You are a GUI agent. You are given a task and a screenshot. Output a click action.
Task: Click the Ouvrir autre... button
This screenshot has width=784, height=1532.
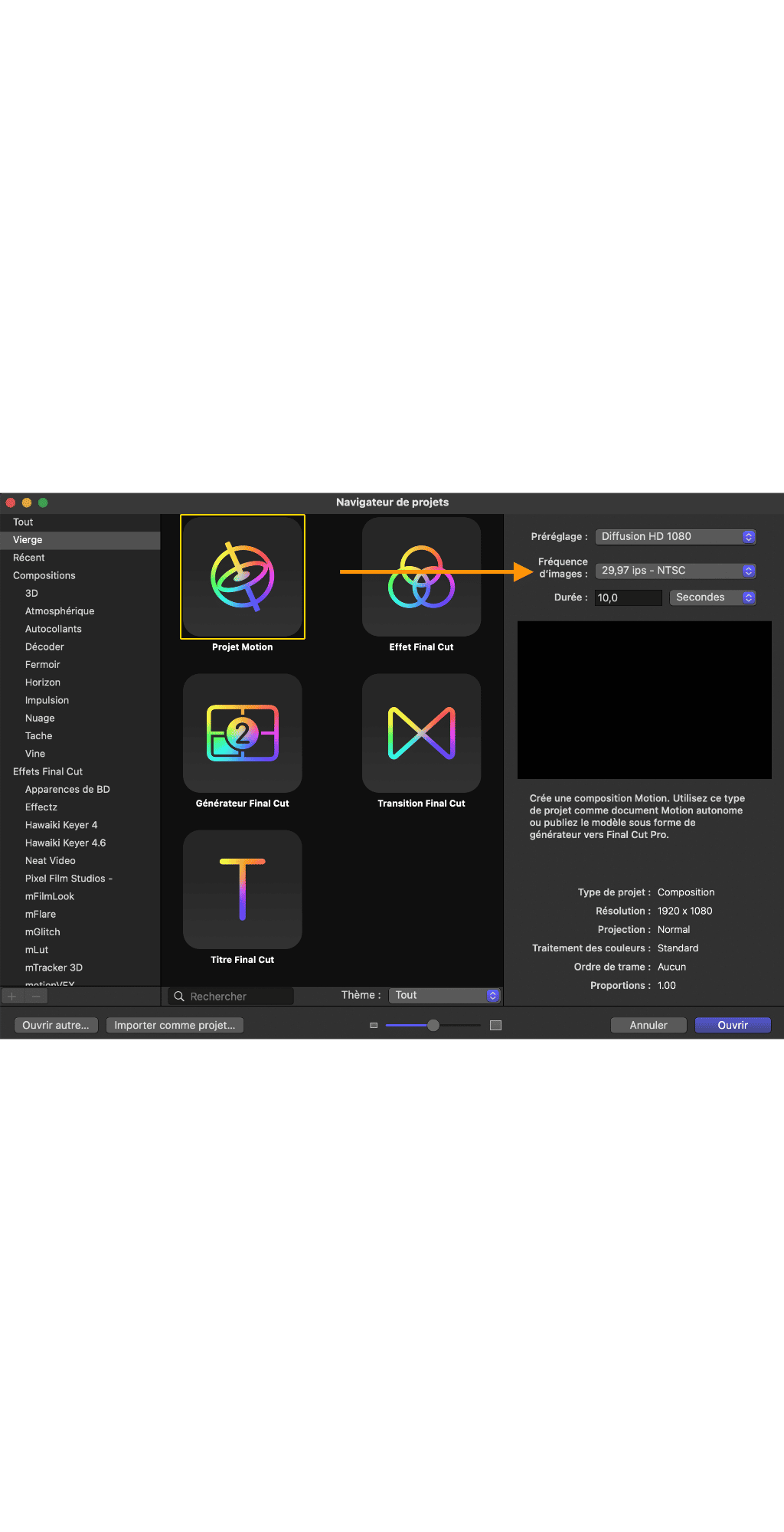coord(56,1026)
